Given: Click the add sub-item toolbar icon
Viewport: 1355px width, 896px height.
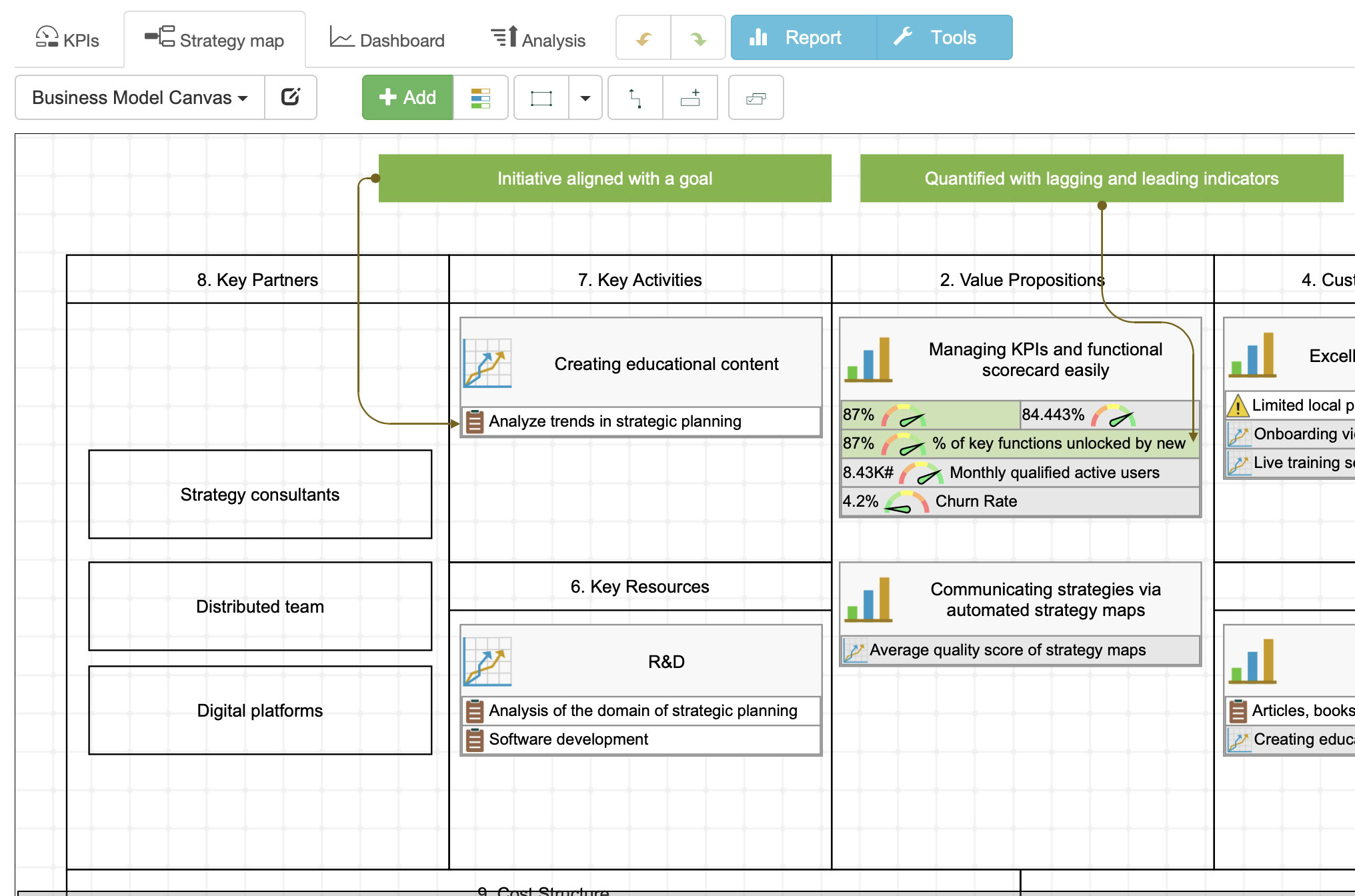Looking at the screenshot, I should 690,98.
